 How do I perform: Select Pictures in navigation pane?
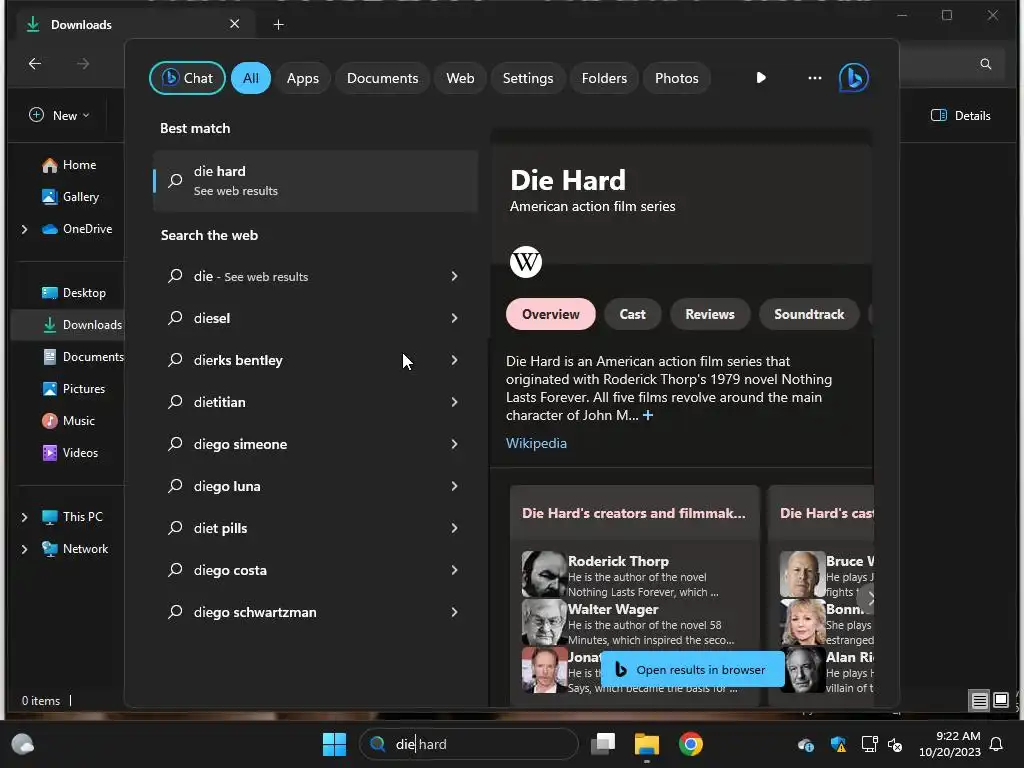(73, 389)
